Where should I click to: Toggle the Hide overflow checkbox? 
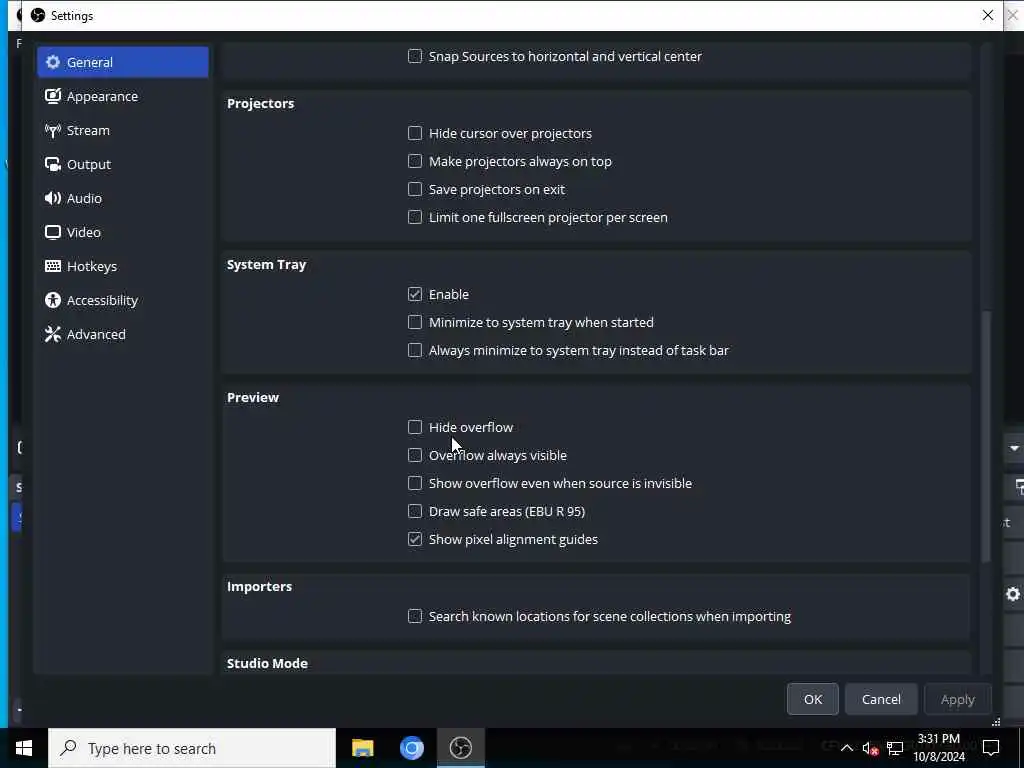click(415, 427)
